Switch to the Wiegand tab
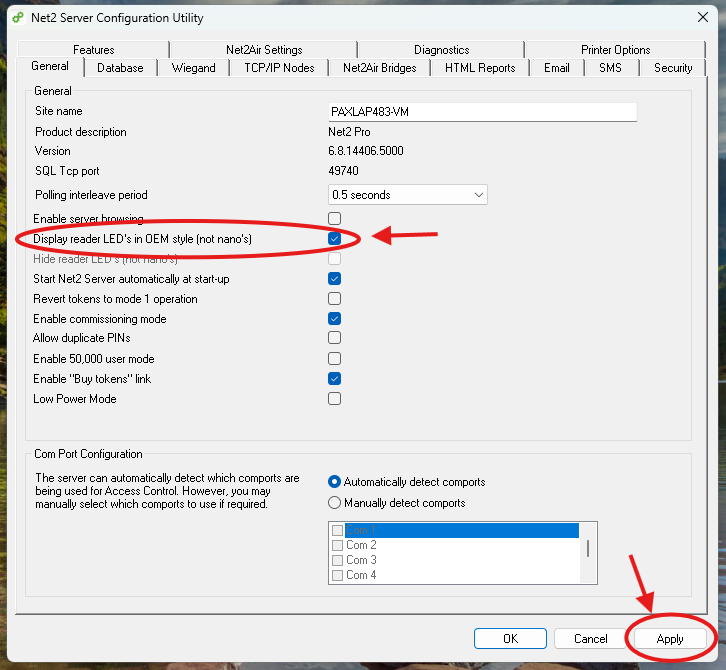 pos(194,68)
